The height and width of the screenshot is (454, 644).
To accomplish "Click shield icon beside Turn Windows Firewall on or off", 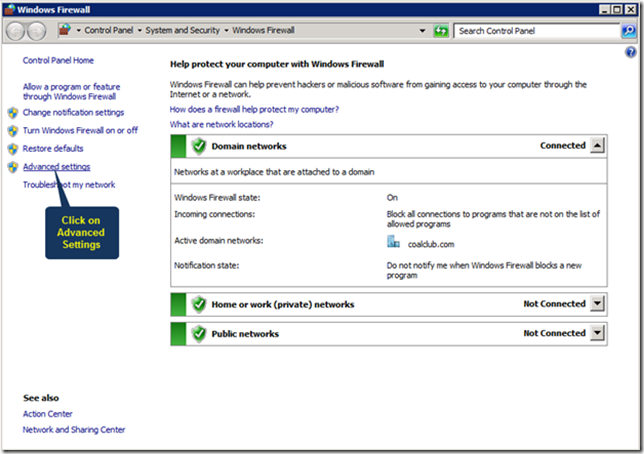I will (13, 131).
